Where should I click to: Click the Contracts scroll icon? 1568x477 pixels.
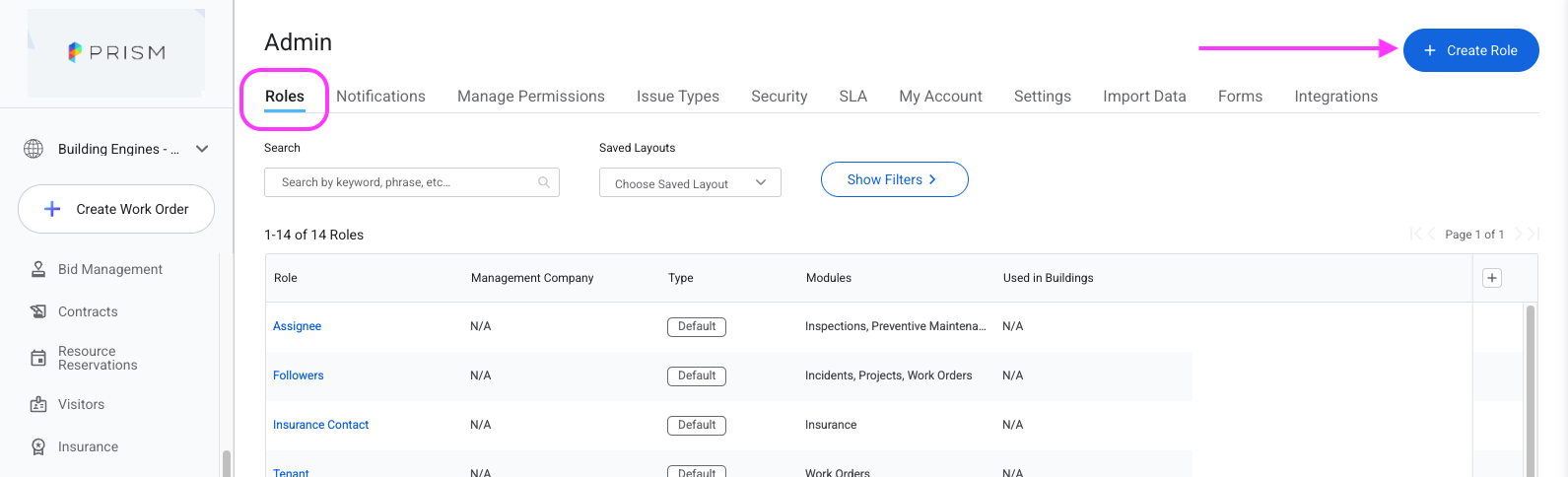(38, 311)
